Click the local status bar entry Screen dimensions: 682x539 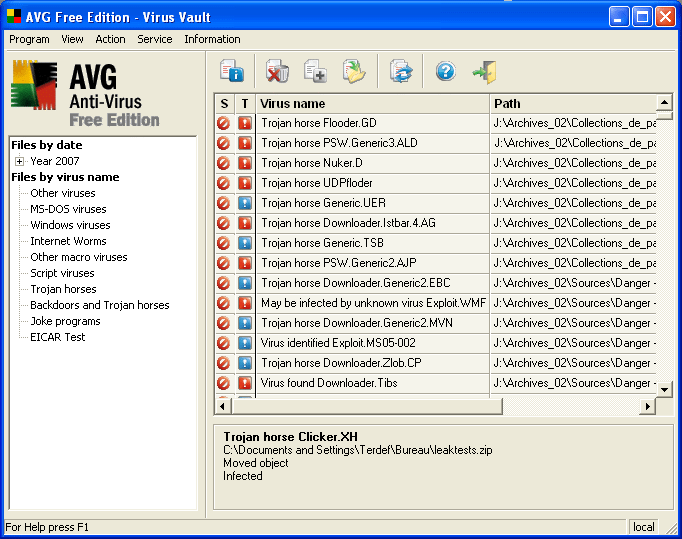644,527
